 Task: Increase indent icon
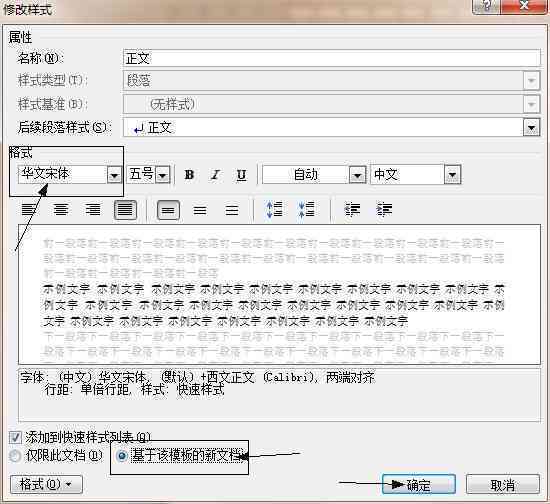[x=384, y=210]
